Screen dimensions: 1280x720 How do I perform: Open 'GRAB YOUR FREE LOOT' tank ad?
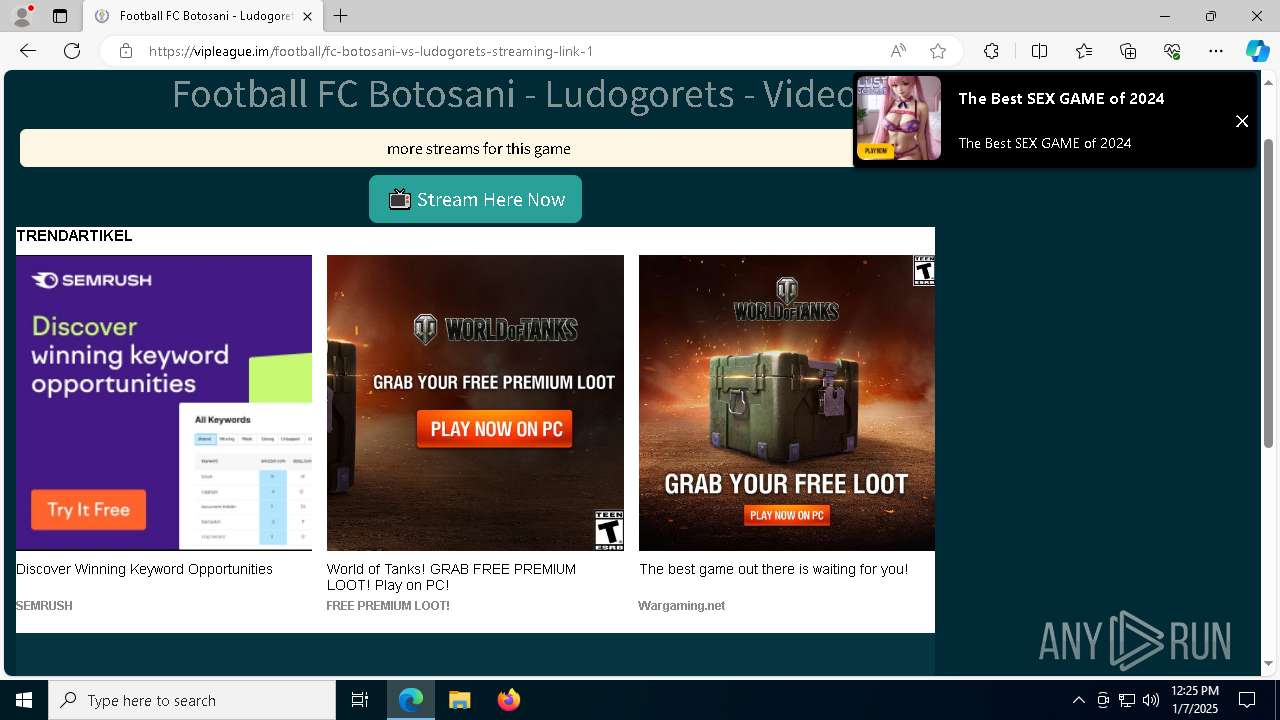pyautogui.click(x=787, y=402)
